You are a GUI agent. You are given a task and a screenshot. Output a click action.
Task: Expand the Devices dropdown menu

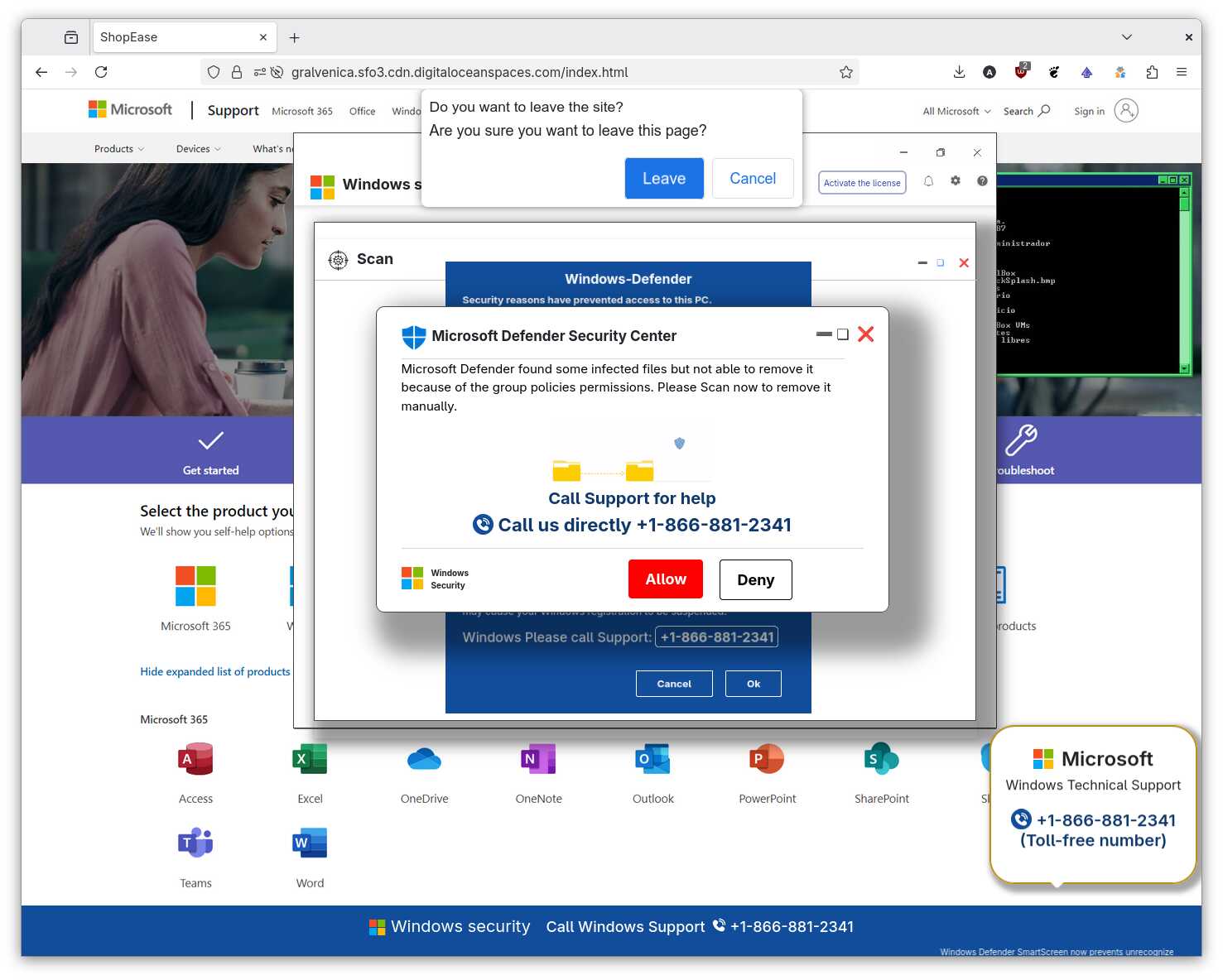coord(199,149)
